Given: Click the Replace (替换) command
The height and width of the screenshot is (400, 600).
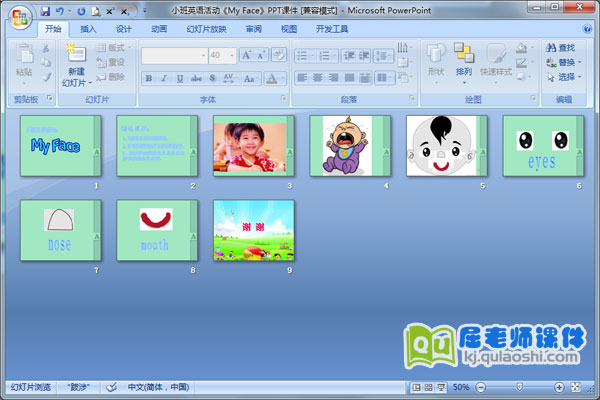Looking at the screenshot, I should coord(561,62).
